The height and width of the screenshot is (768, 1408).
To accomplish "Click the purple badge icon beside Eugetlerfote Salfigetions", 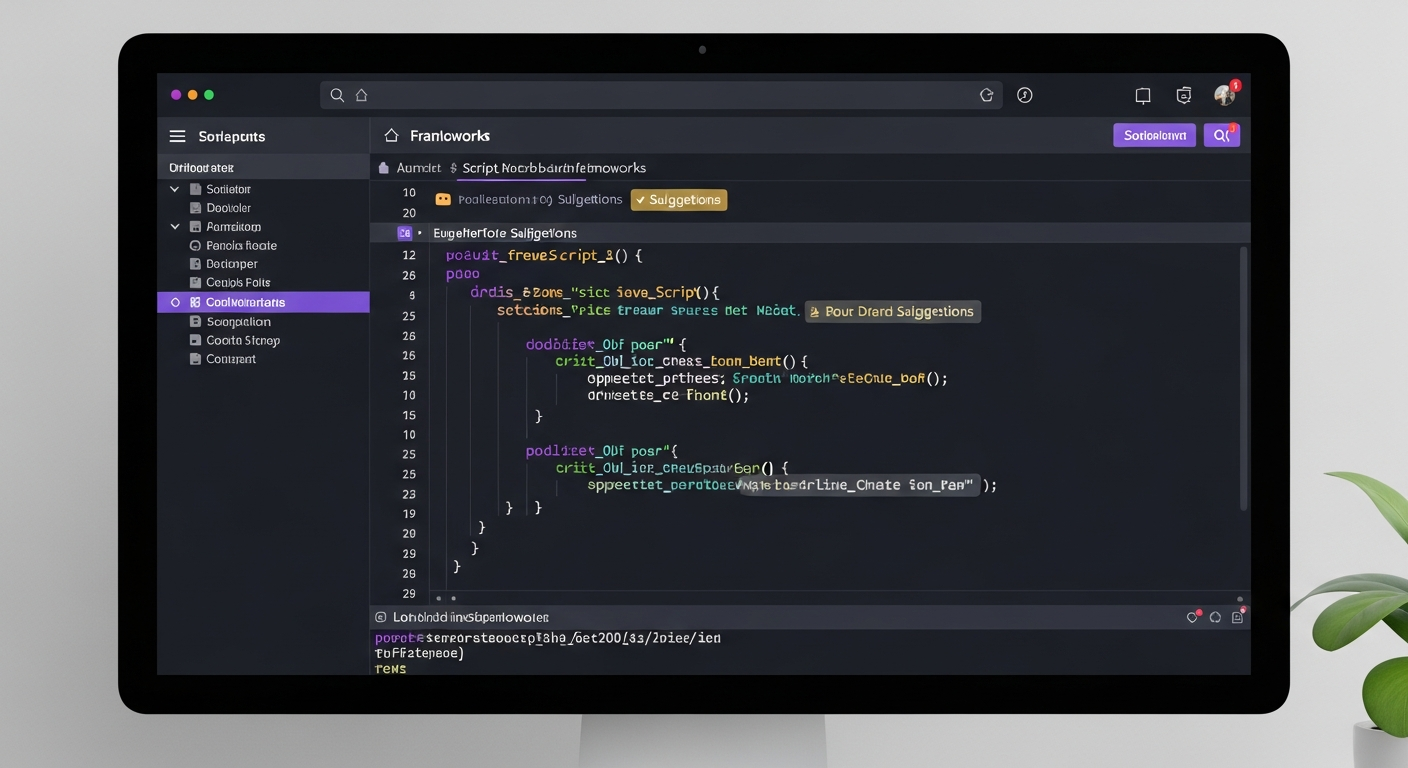I will pyautogui.click(x=404, y=233).
